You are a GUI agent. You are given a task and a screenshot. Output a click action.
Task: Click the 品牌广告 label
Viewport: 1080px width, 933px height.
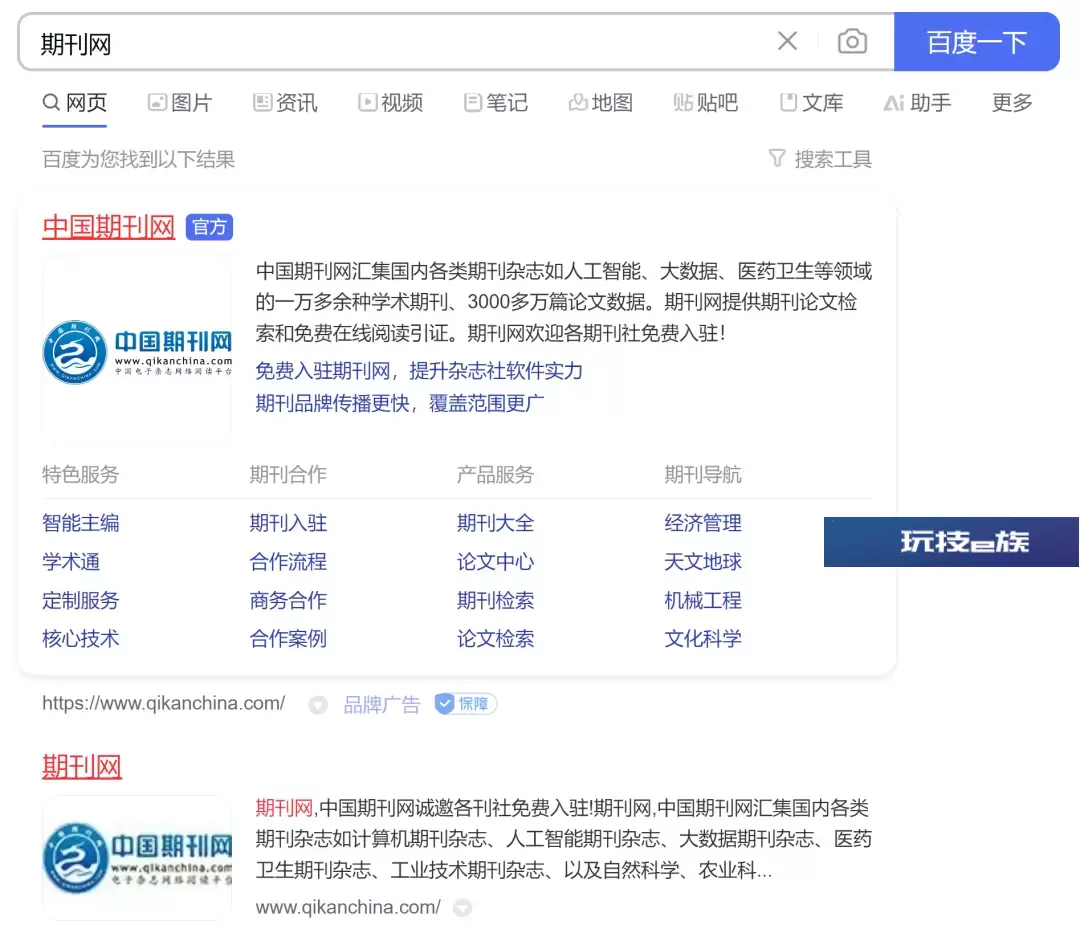click(x=382, y=704)
